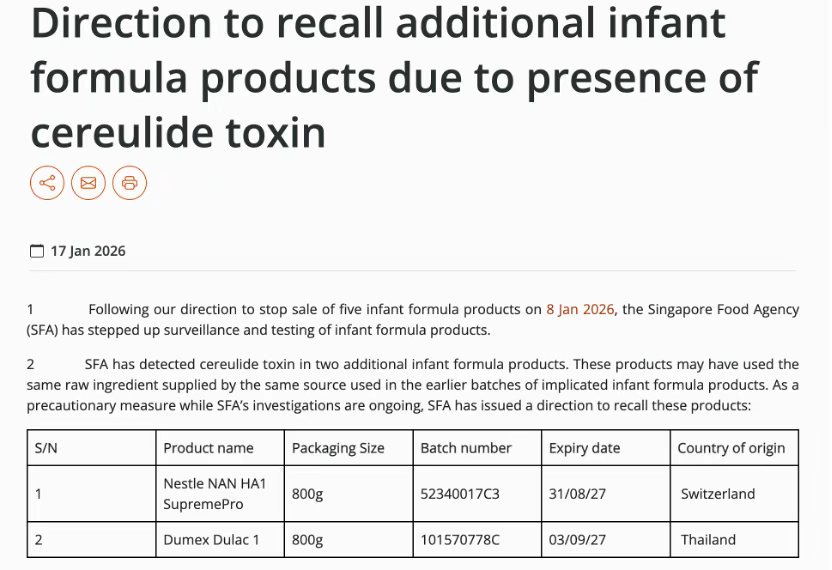This screenshot has height=570, width=832.
Task: Click batch number 52340017C3
Action: pyautogui.click(x=460, y=494)
